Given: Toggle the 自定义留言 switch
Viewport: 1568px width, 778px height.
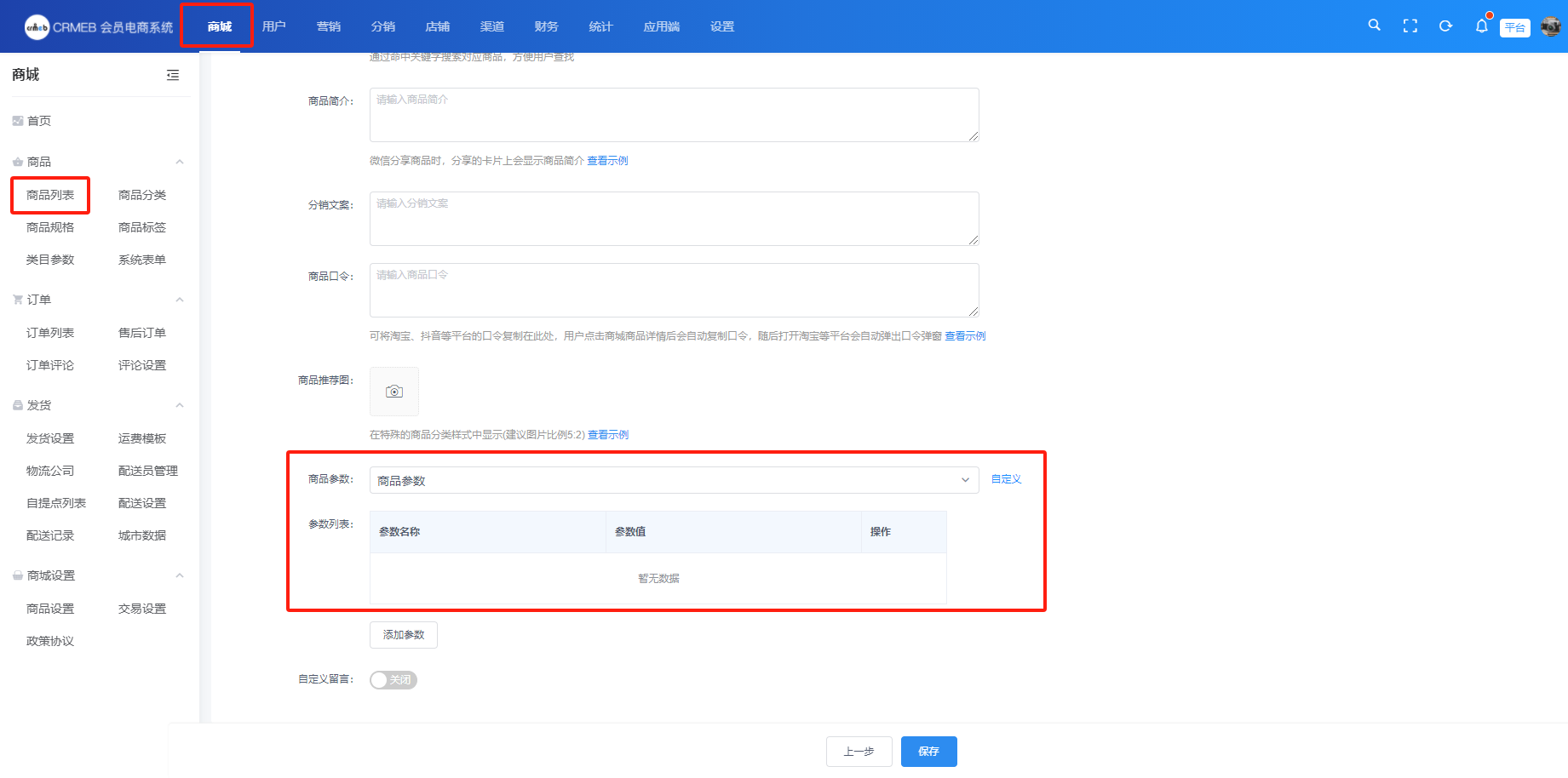Looking at the screenshot, I should 393,680.
